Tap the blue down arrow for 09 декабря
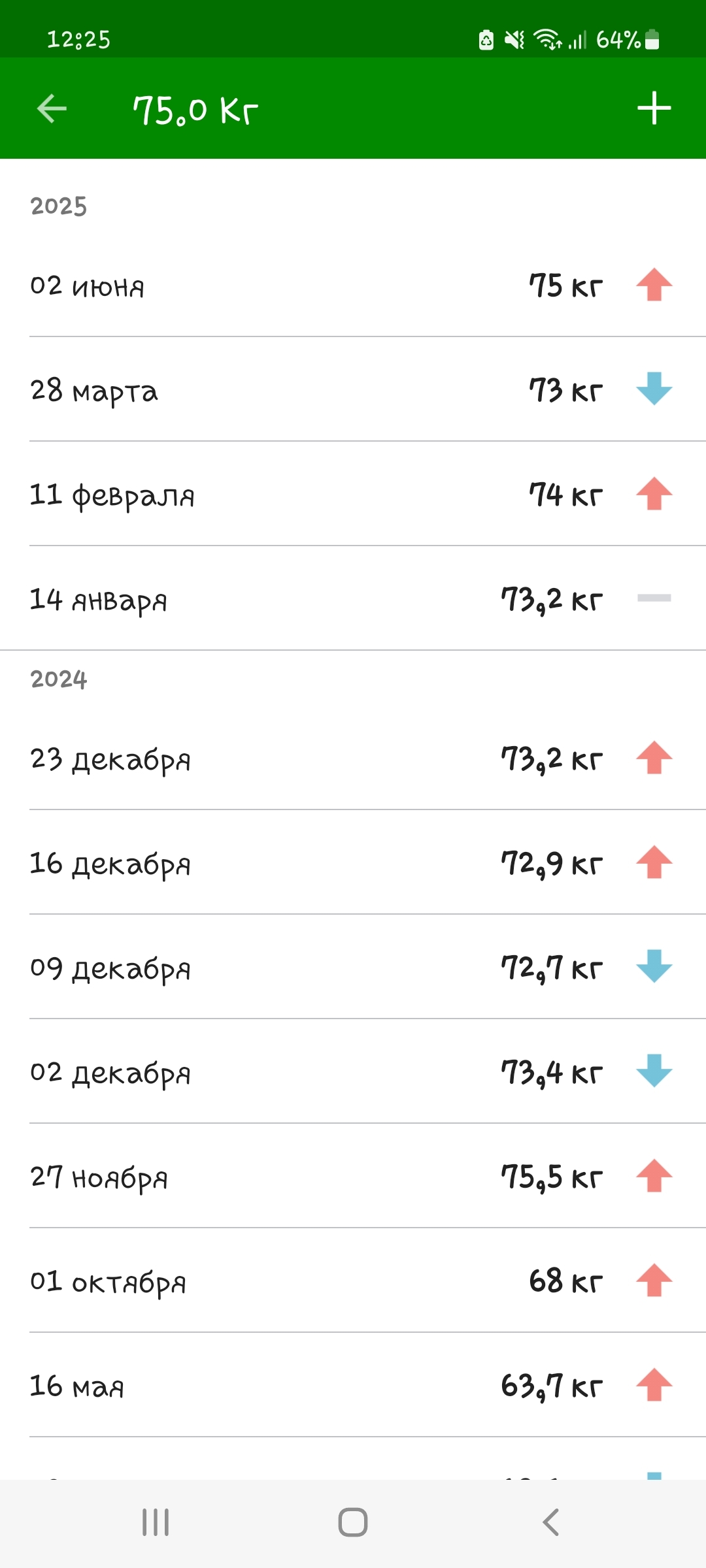Image resolution: width=706 pixels, height=1568 pixels. pyautogui.click(x=654, y=967)
